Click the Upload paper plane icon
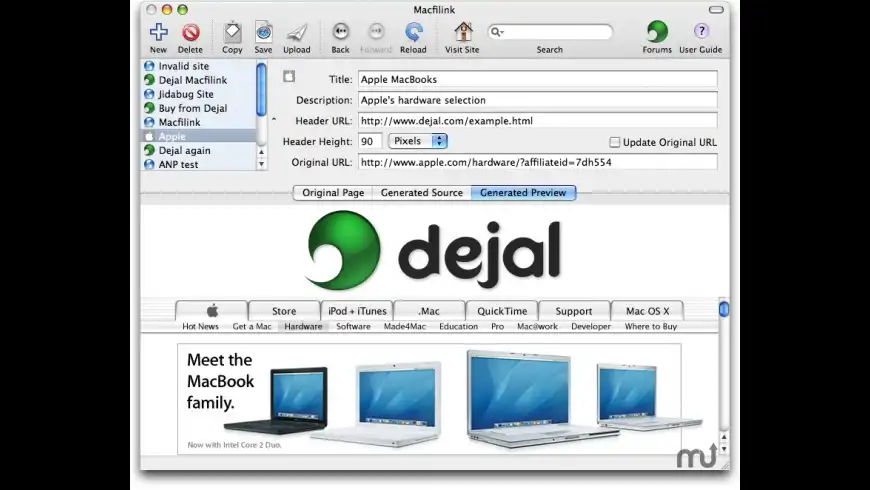Viewport: 870px width, 490px height. pyautogui.click(x=297, y=32)
